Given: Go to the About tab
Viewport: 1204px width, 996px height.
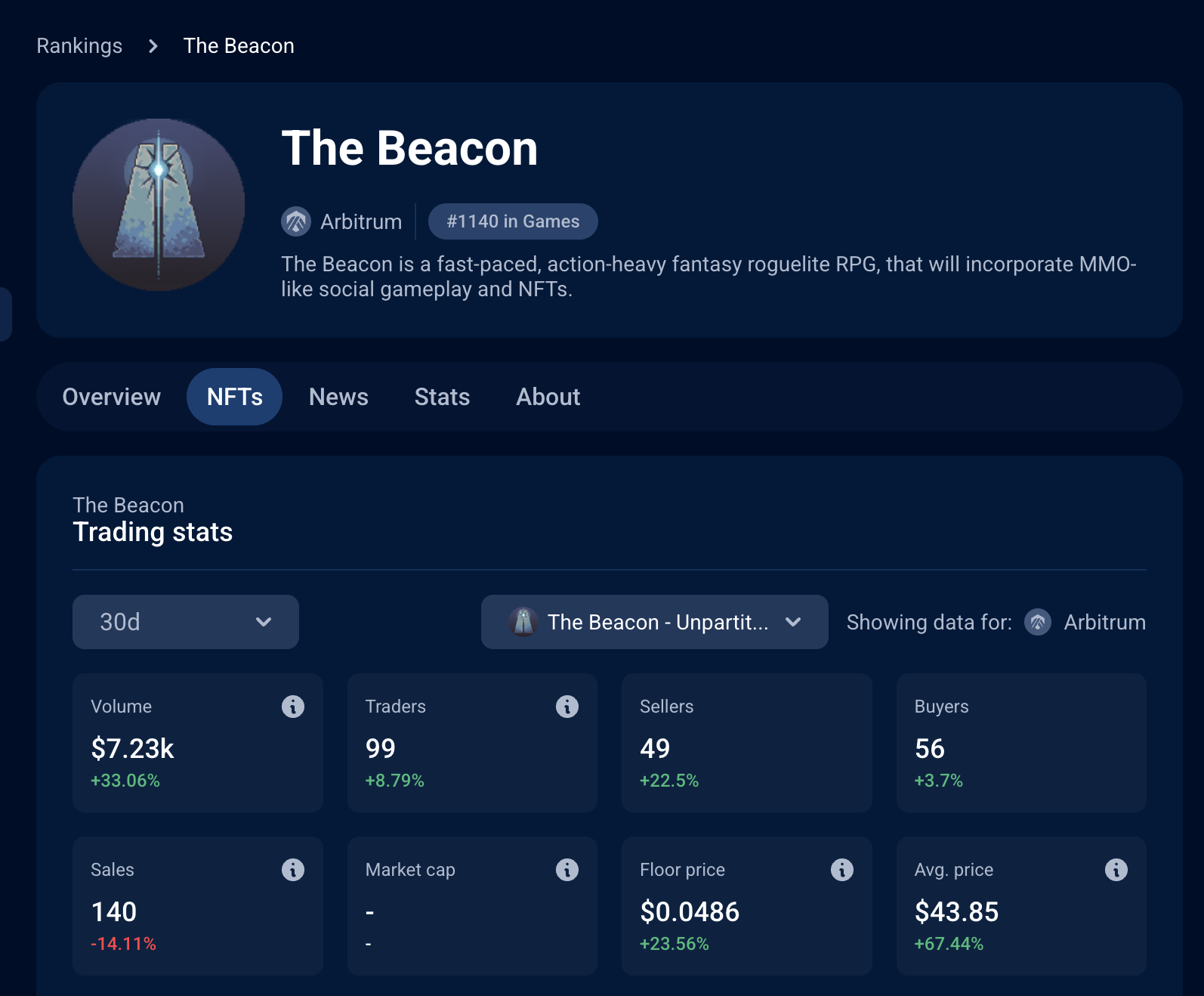Looking at the screenshot, I should click(548, 397).
